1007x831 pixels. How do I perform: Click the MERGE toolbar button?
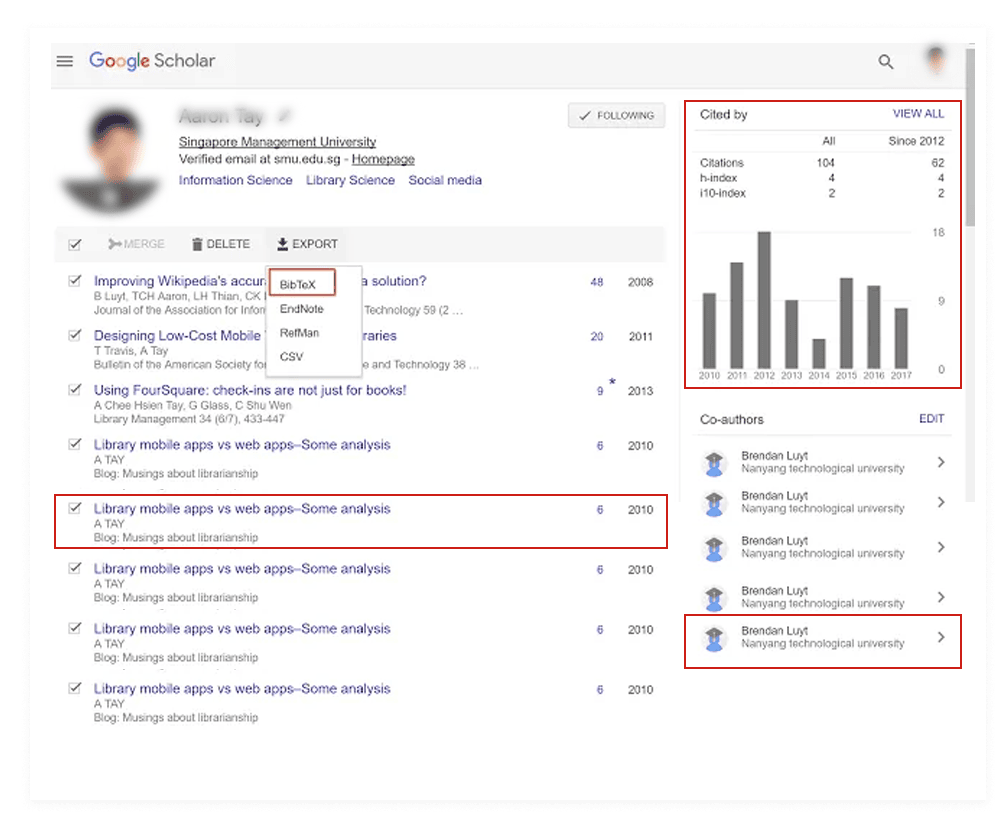tap(136, 244)
